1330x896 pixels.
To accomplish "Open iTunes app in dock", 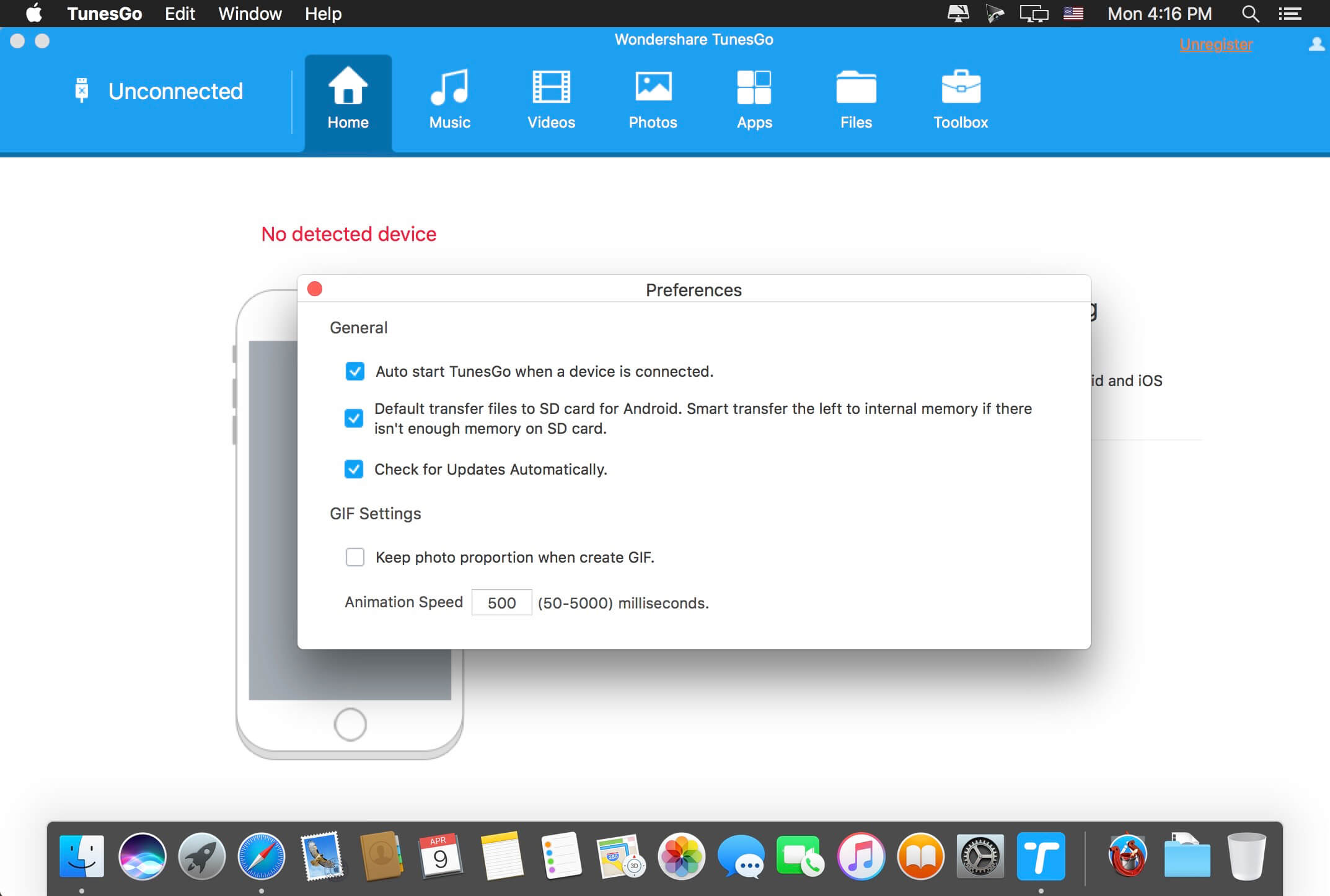I will pos(861,857).
